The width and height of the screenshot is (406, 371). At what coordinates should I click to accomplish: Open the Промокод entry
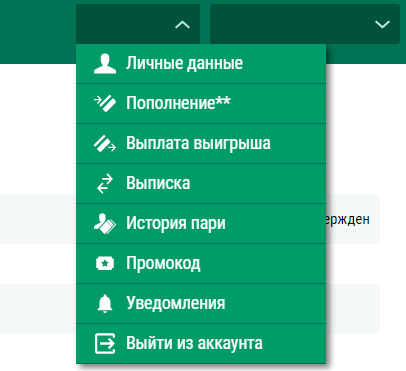pos(201,264)
